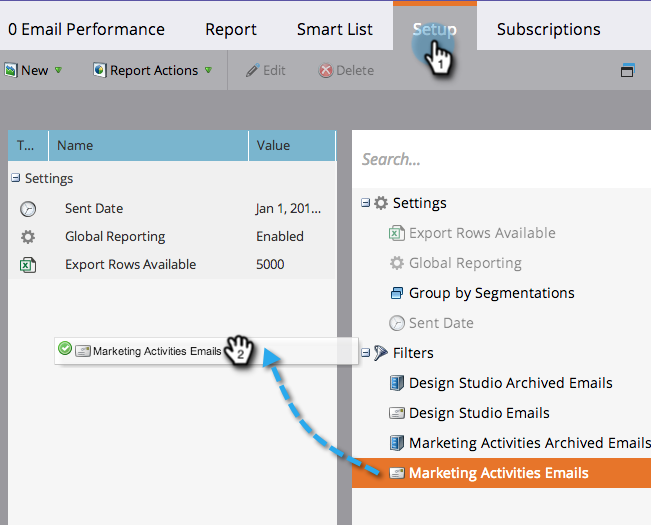
Task: Click the Export Rows Available Excel icon
Action: tap(28, 265)
